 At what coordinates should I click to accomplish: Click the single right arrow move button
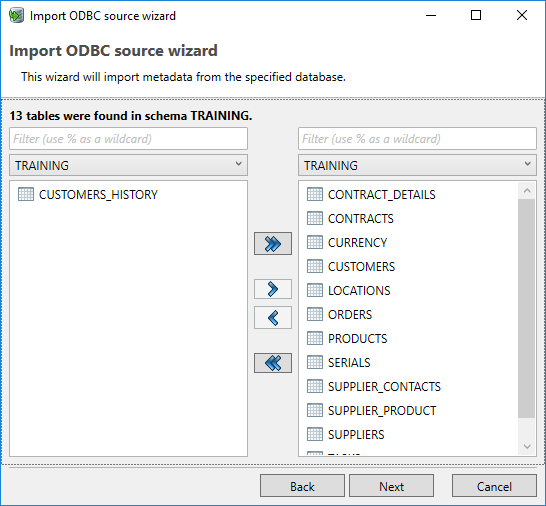pyautogui.click(x=273, y=289)
